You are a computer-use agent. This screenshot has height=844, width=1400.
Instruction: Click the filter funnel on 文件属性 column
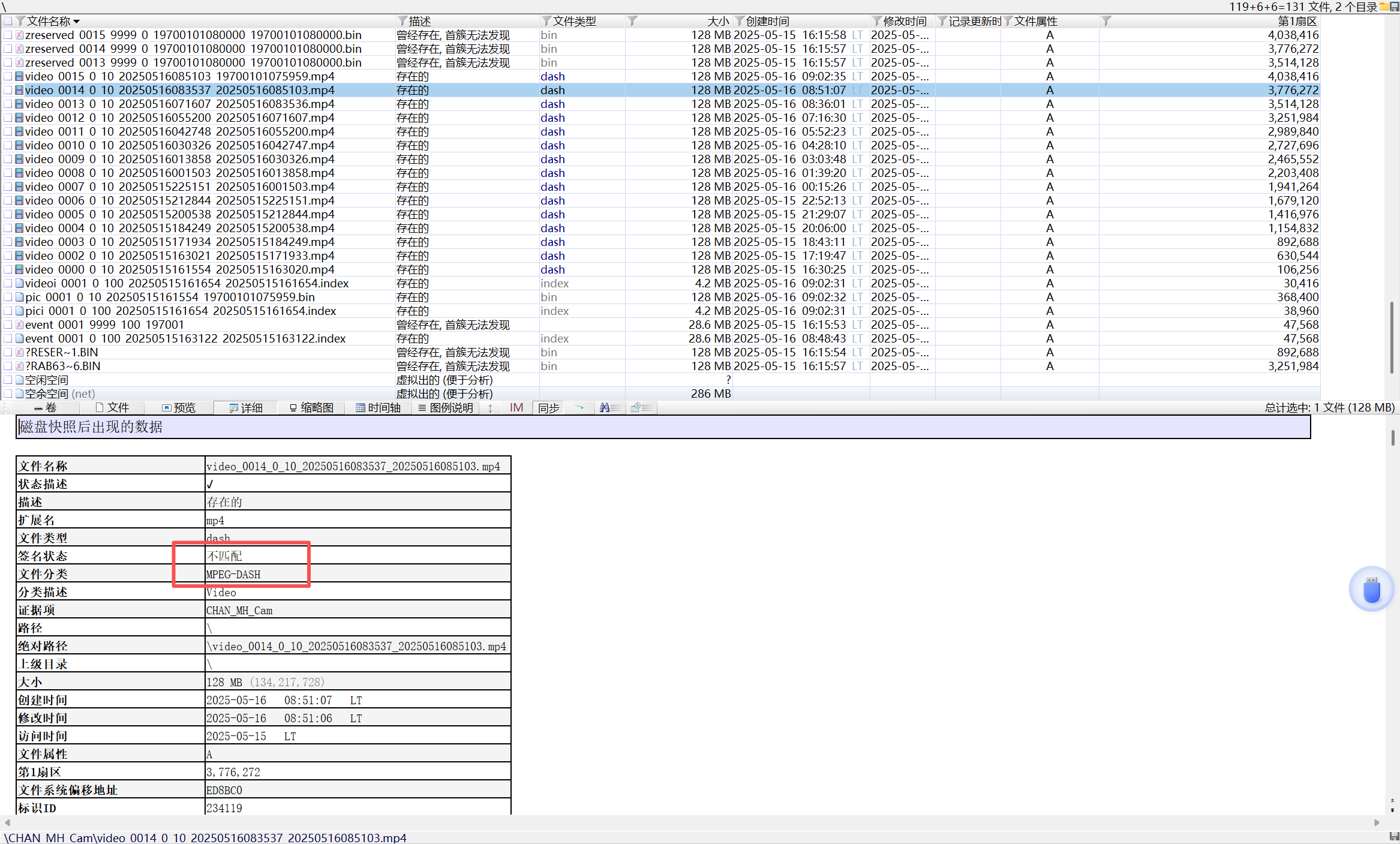1008,22
